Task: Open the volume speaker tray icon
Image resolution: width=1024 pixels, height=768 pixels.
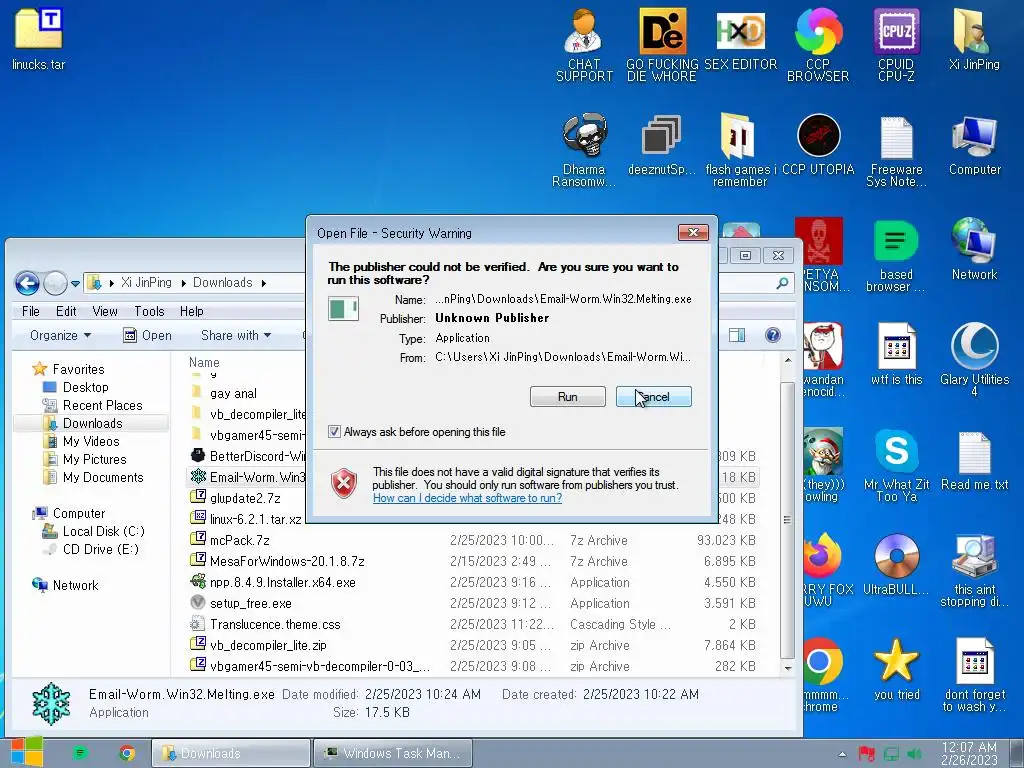Action: (915, 754)
